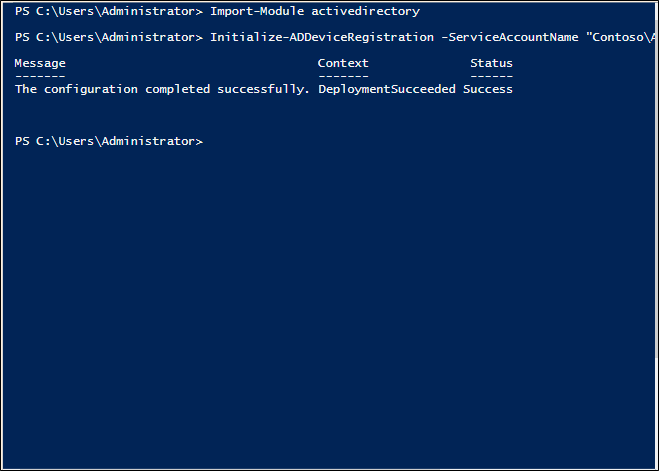Click the dashed underline beneath Message
Viewport: 659px width, 471px height.
tap(40, 76)
